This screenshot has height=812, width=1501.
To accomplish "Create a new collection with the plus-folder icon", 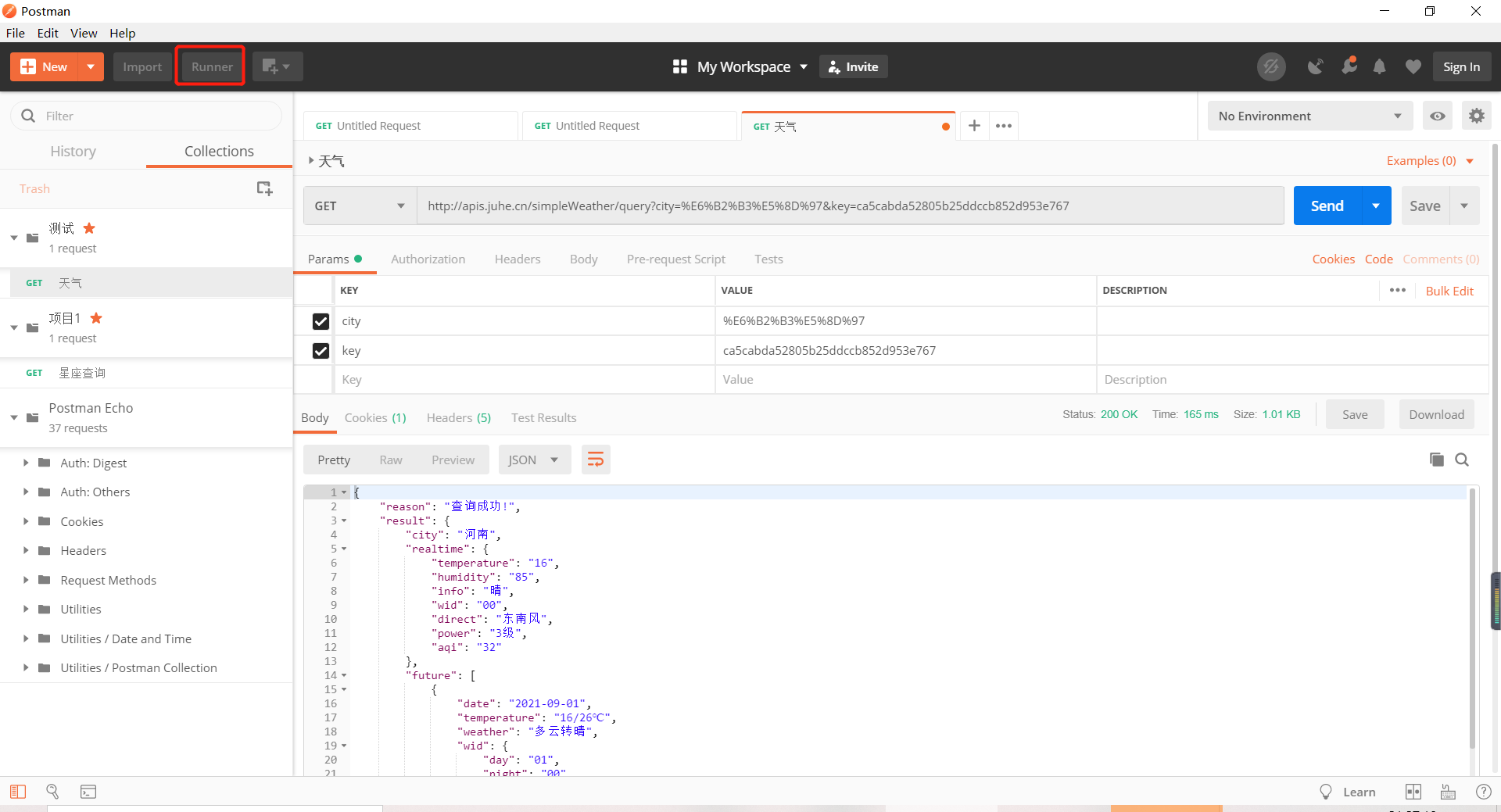I will coord(264,188).
